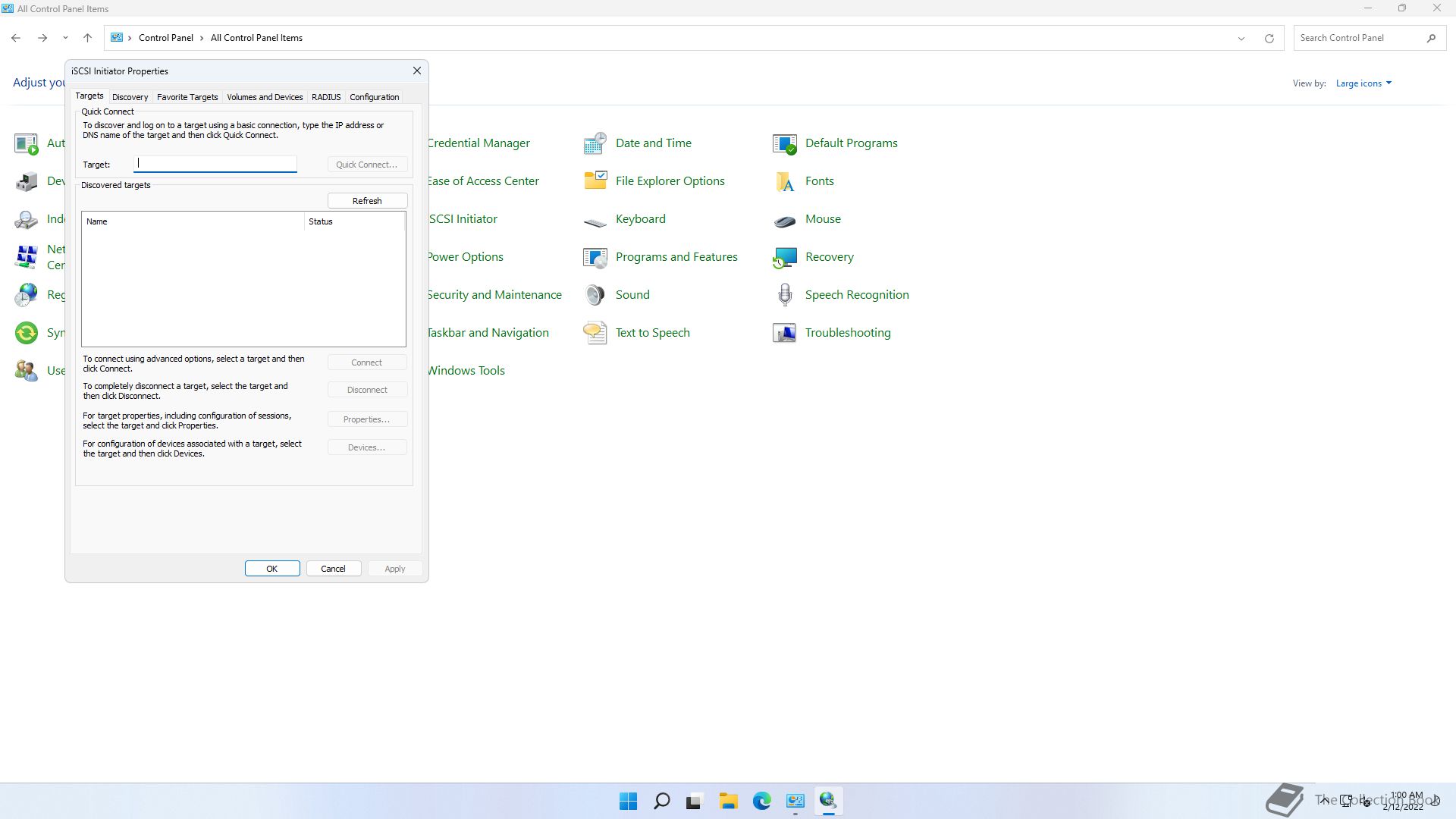1456x819 pixels.
Task: Open the Power Options link
Action: coord(465,257)
